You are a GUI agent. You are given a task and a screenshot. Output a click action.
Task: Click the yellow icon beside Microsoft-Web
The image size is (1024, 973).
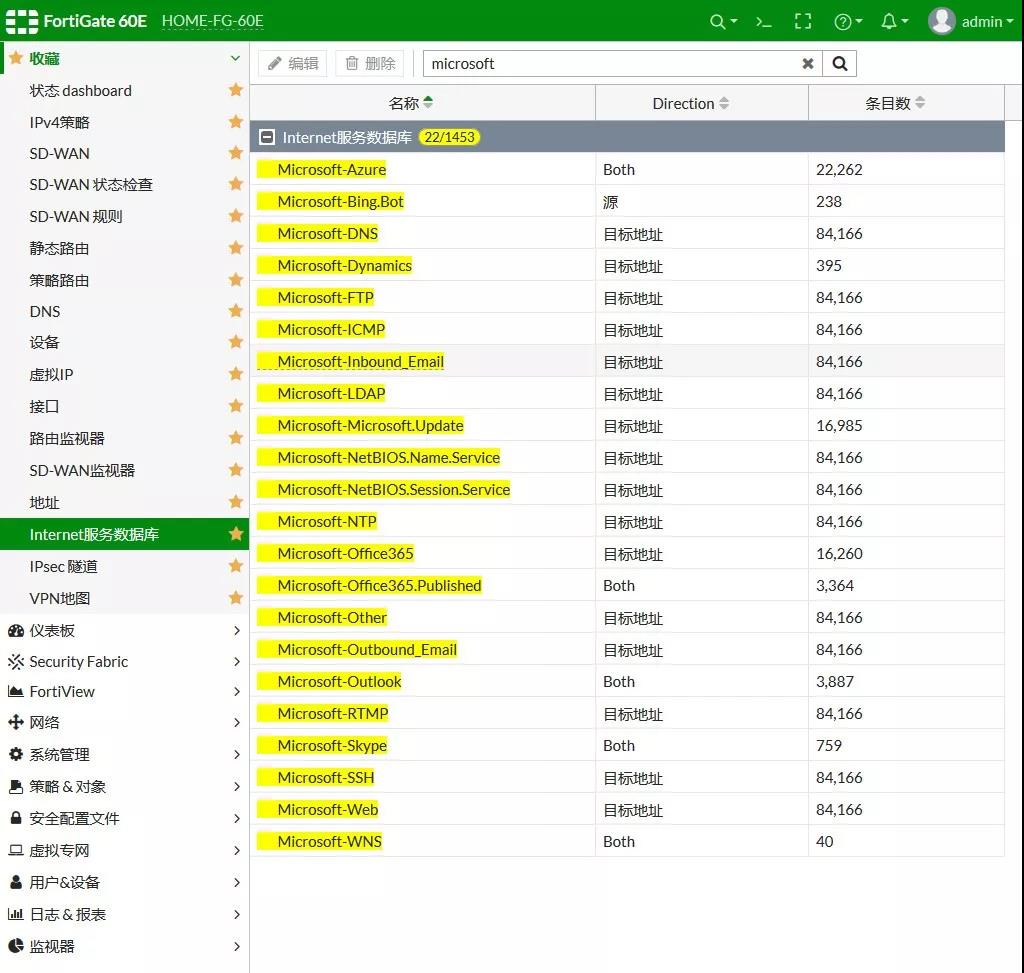point(266,809)
